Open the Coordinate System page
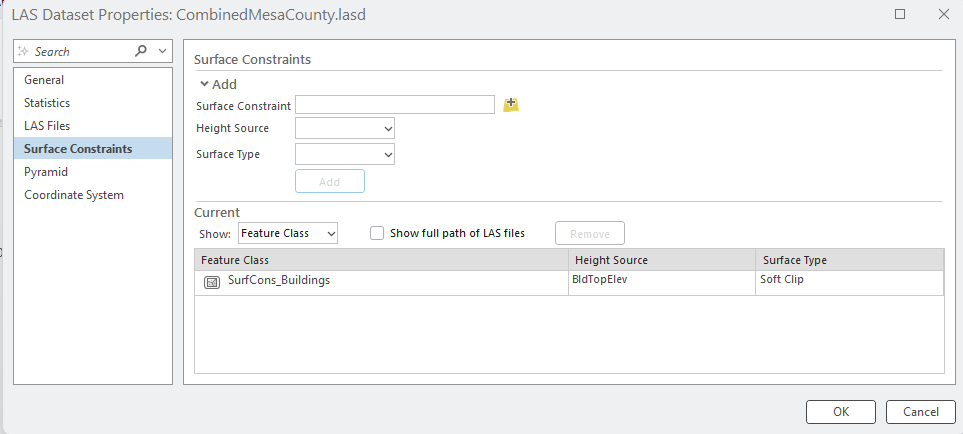The height and width of the screenshot is (434, 963). pos(93,195)
